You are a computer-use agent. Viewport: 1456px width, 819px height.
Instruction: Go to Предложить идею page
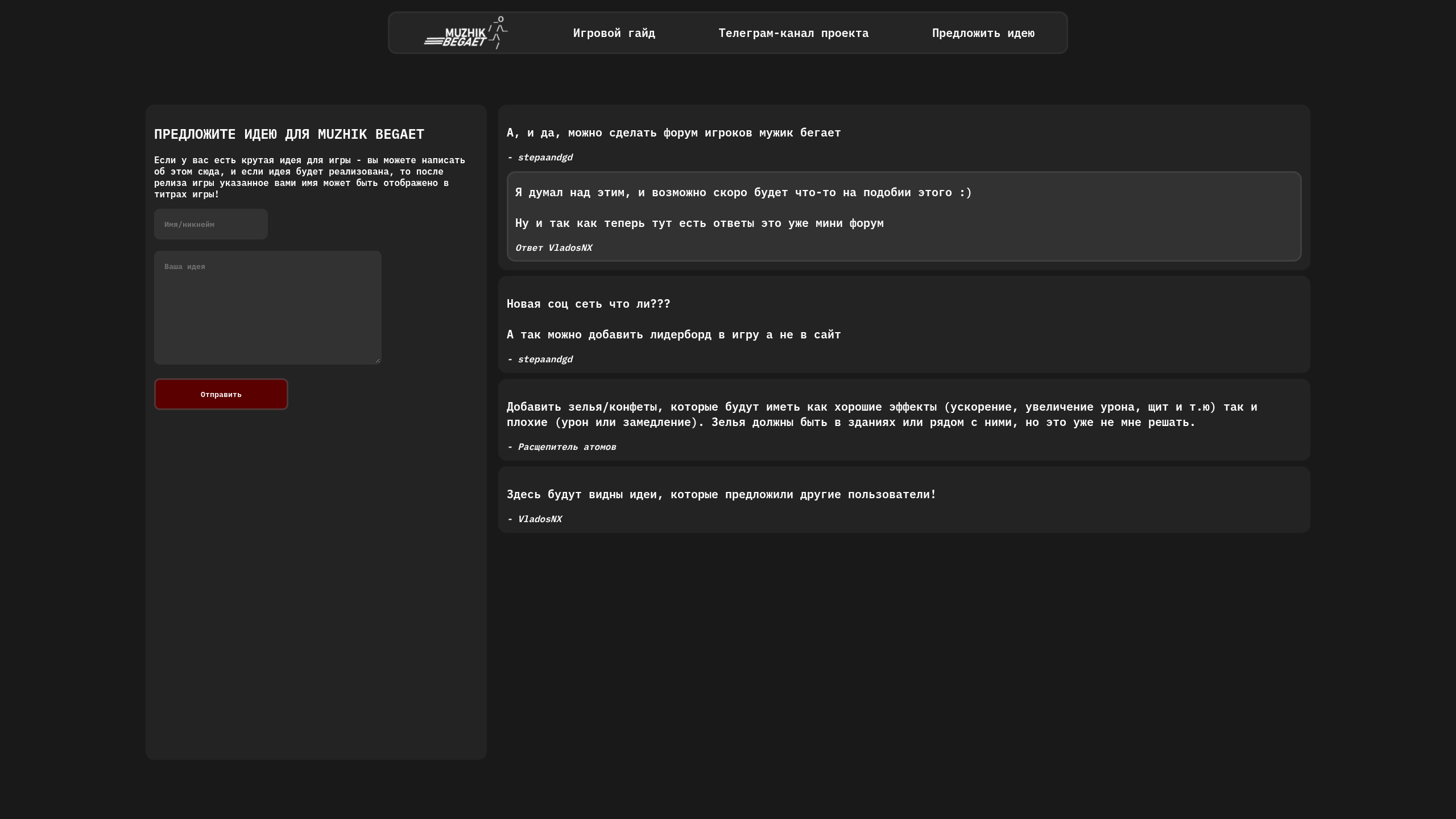click(x=983, y=33)
